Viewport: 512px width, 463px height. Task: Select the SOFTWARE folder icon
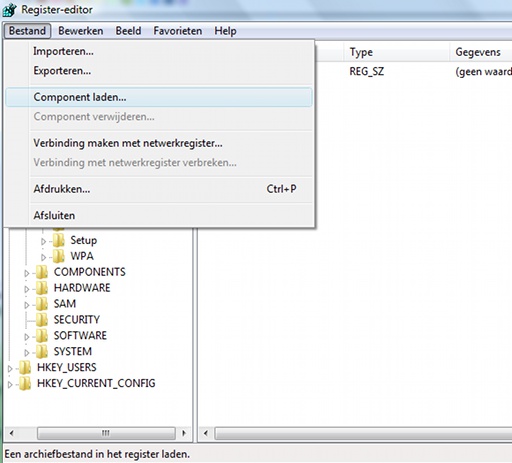click(x=42, y=336)
